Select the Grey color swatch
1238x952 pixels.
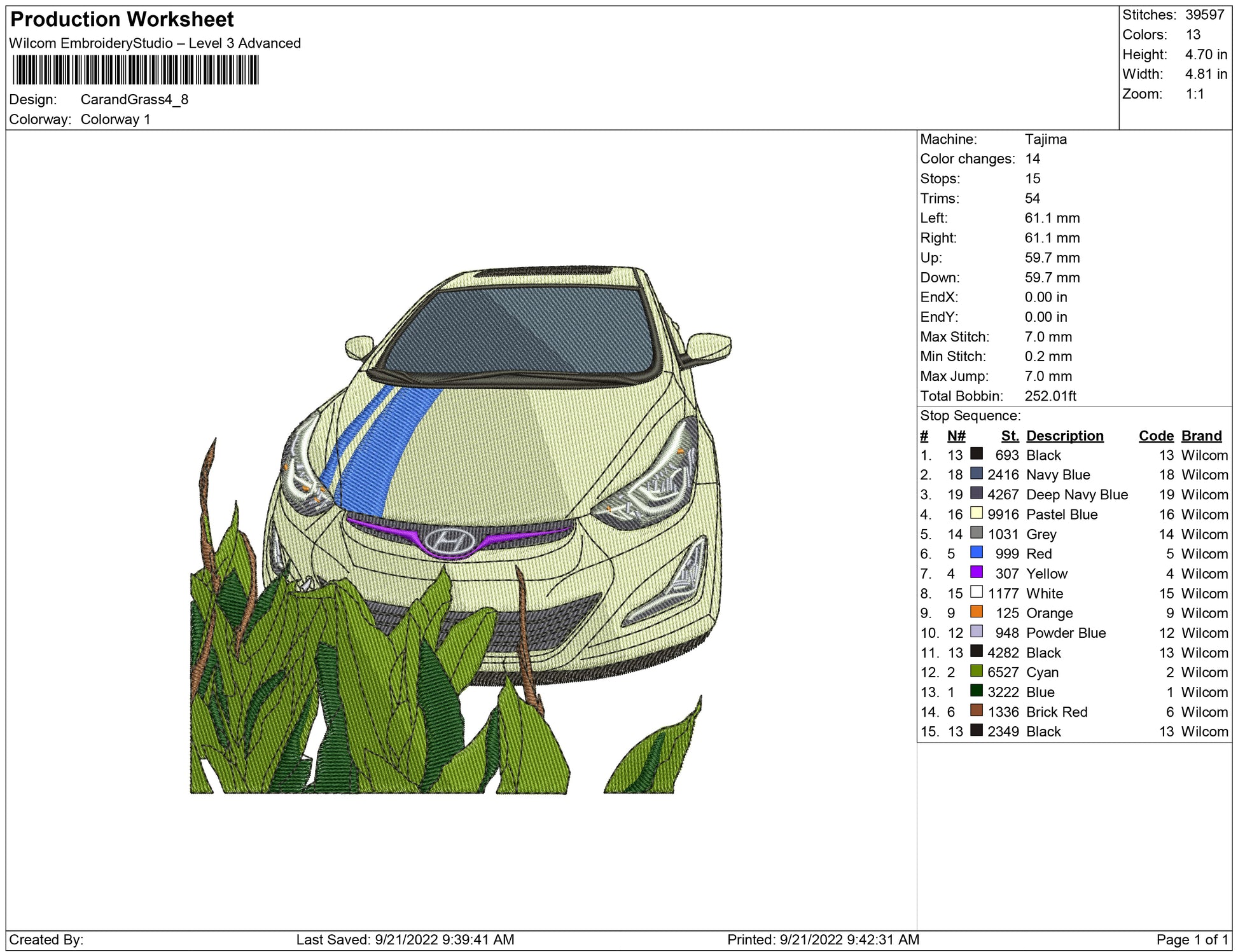coord(976,533)
